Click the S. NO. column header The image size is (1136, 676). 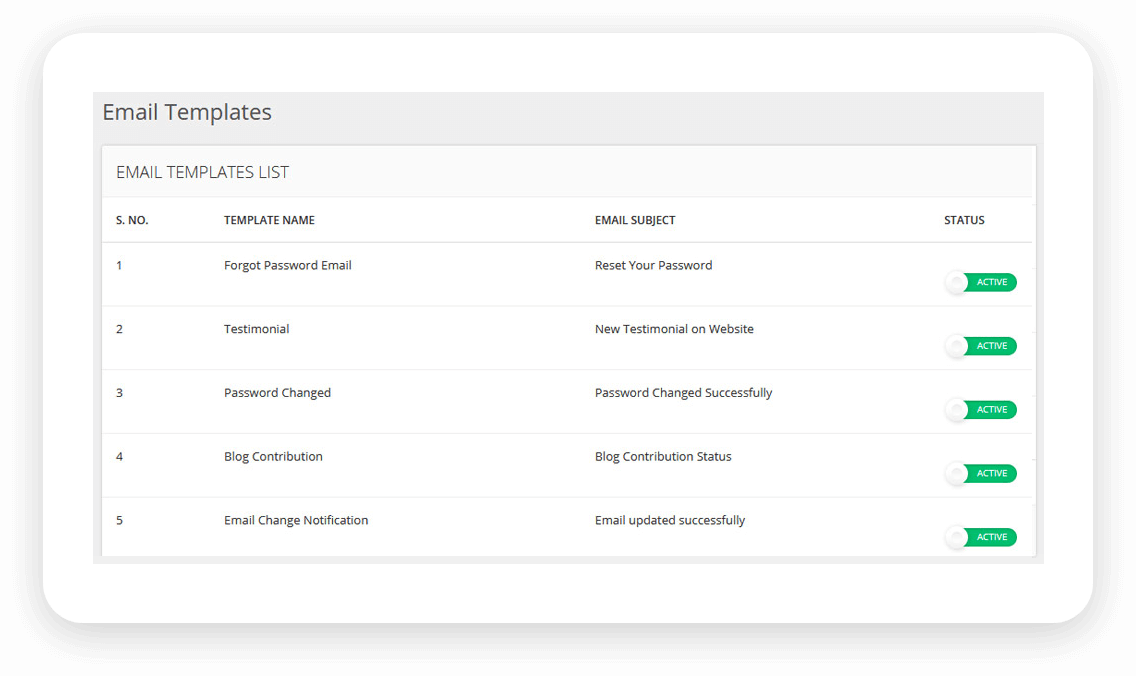click(132, 220)
